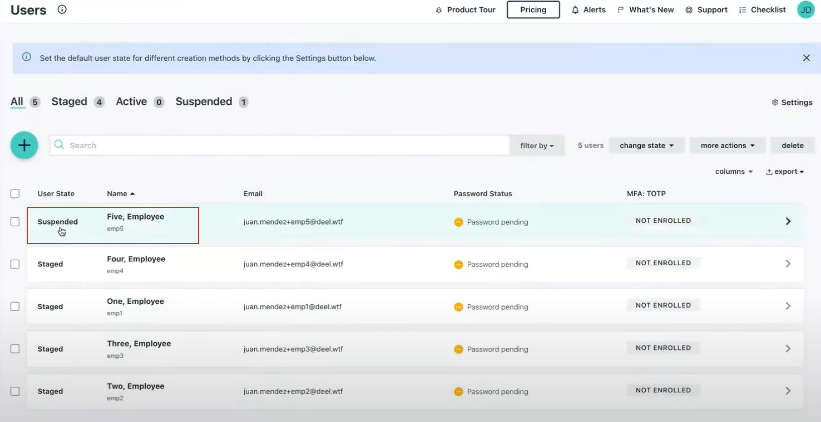Click the Three, Employee name

139,344
